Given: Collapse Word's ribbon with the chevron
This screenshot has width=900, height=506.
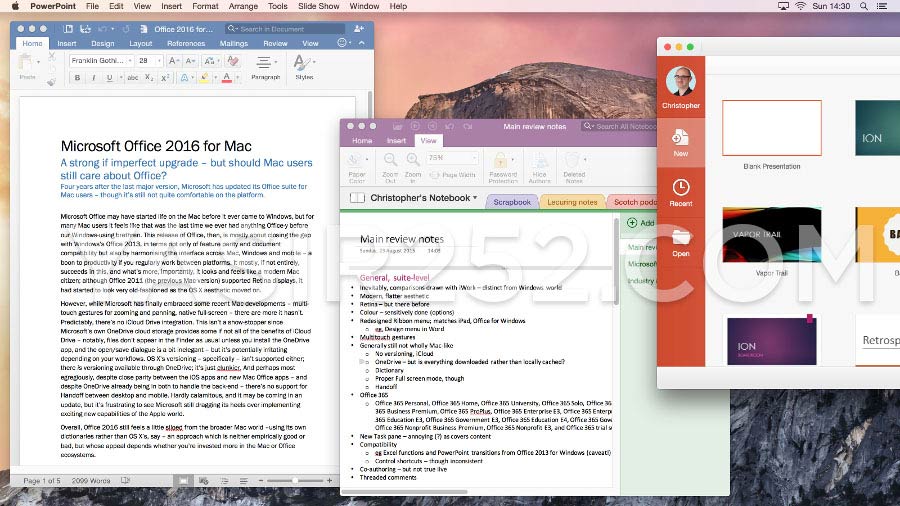Looking at the screenshot, I should pos(362,43).
